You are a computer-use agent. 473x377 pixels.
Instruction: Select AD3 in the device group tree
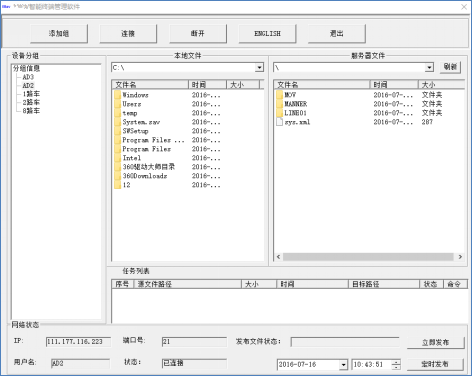(28, 77)
